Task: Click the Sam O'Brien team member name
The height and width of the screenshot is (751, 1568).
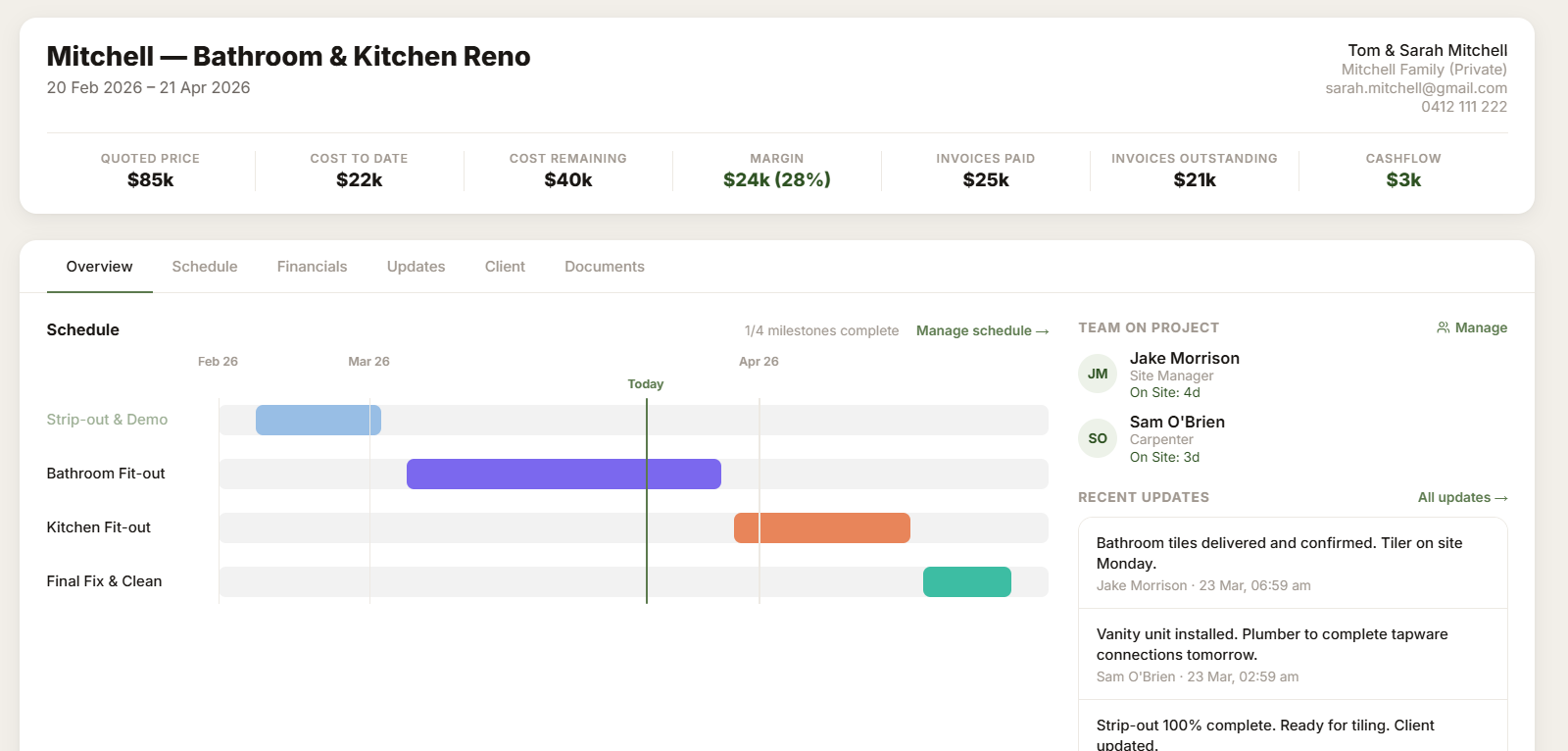Action: point(1177,423)
